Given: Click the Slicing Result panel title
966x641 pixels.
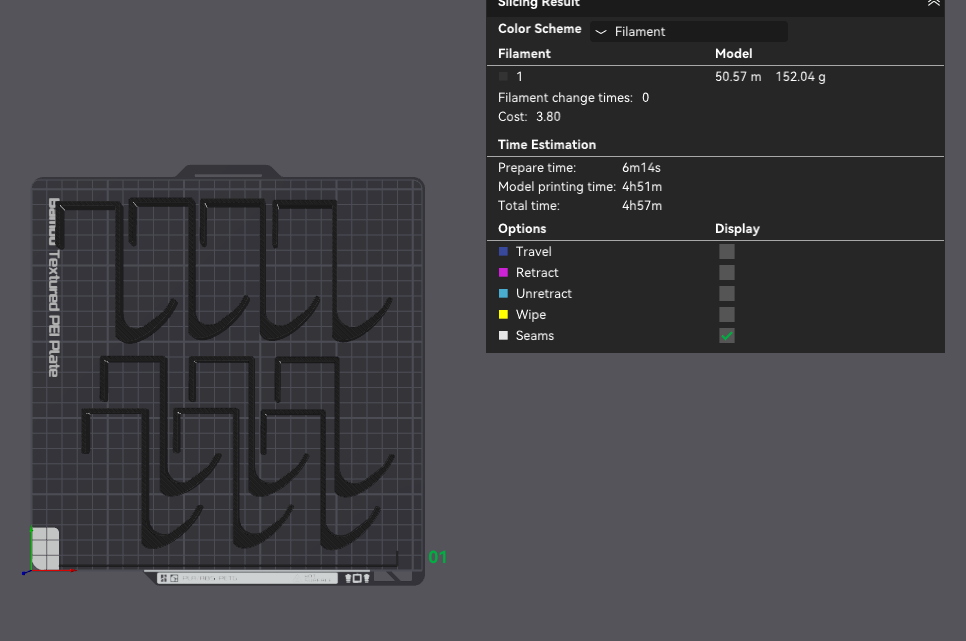Looking at the screenshot, I should click(x=538, y=3).
